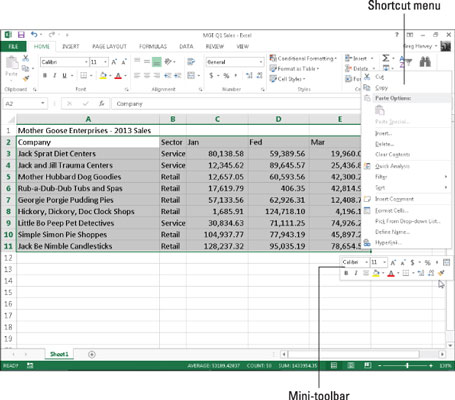Open the FILE tab
The width and height of the screenshot is (455, 400).
[13, 46]
